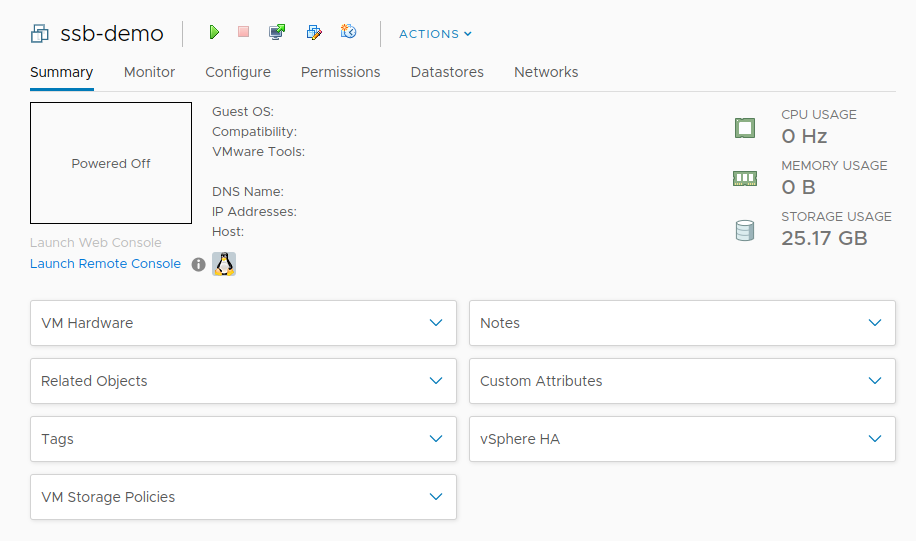The width and height of the screenshot is (916, 541).
Task: Expand the Related Objects panel
Action: point(435,381)
